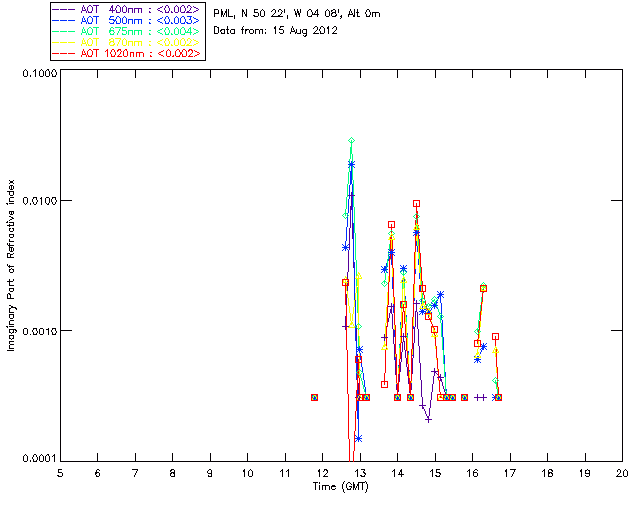Click the x-axis tick label 17
640x512 pixels.
tap(510, 473)
